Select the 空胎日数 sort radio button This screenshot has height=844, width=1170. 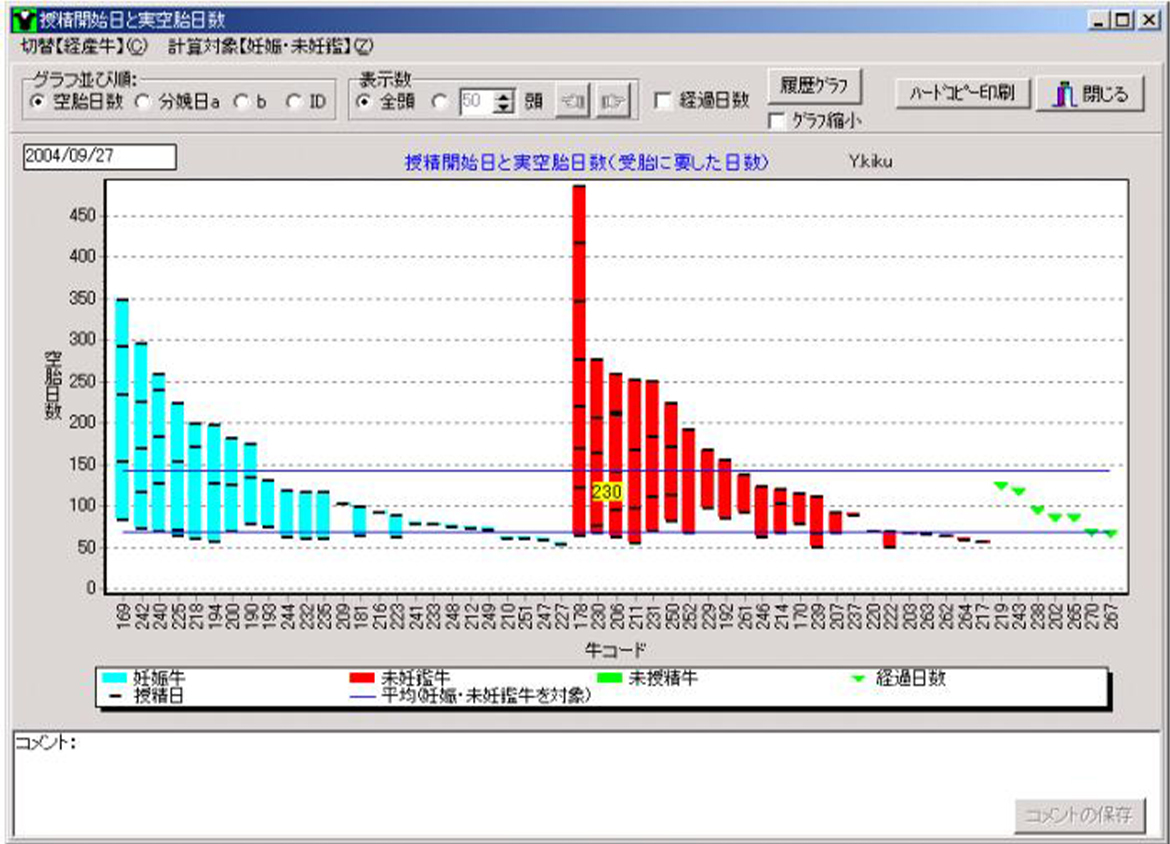tap(37, 102)
